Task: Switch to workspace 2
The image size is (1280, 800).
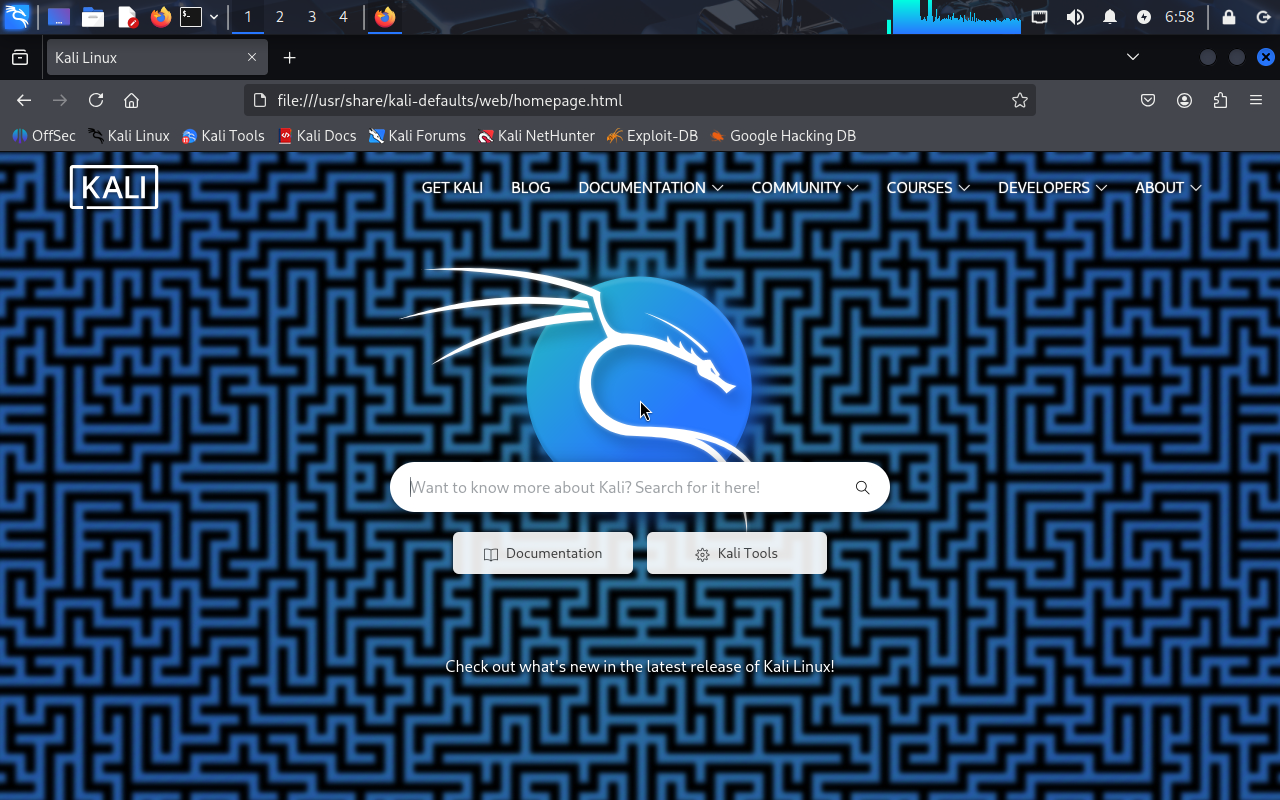Action: pos(280,17)
